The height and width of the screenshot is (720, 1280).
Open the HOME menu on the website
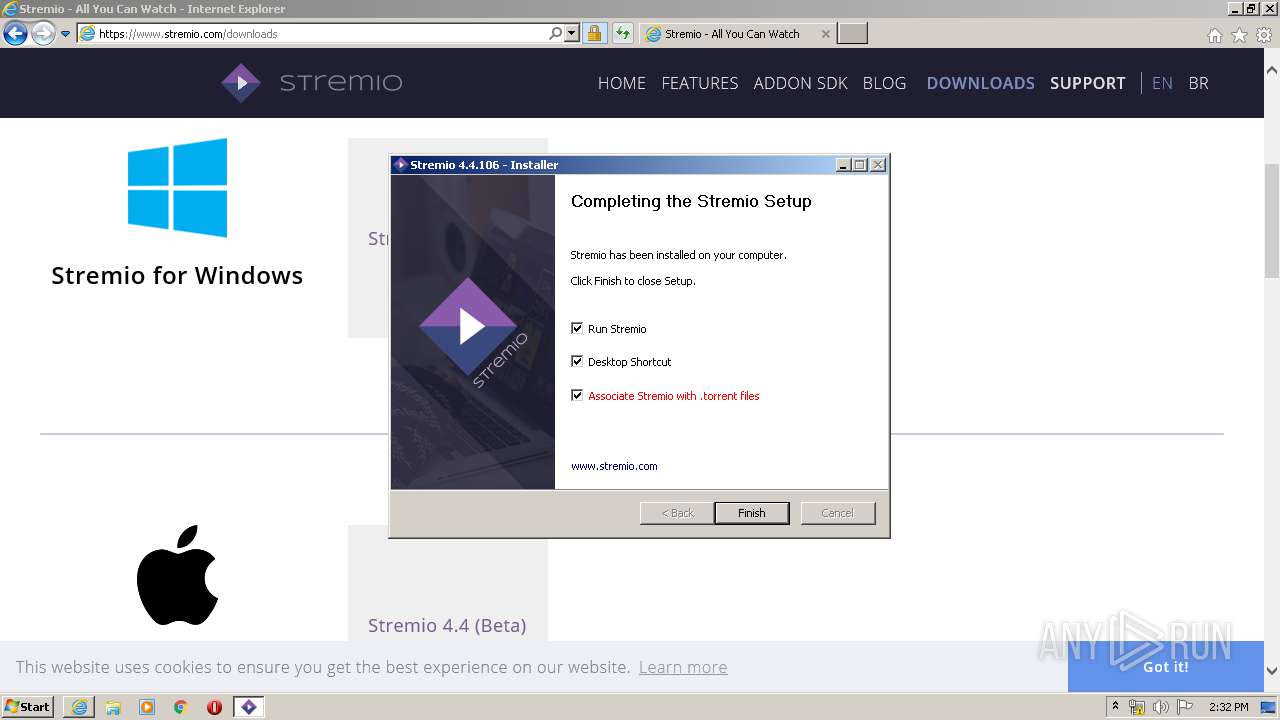[x=622, y=83]
